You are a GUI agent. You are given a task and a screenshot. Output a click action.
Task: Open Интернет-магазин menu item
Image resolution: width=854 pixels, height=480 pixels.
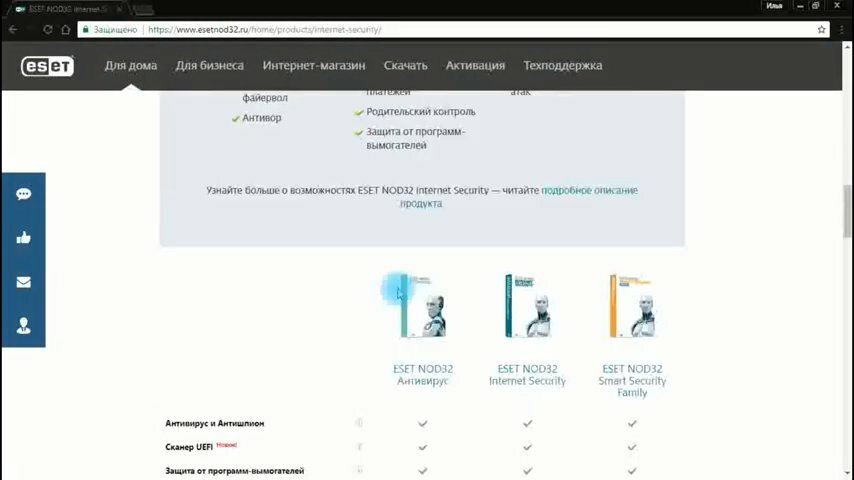[314, 65]
